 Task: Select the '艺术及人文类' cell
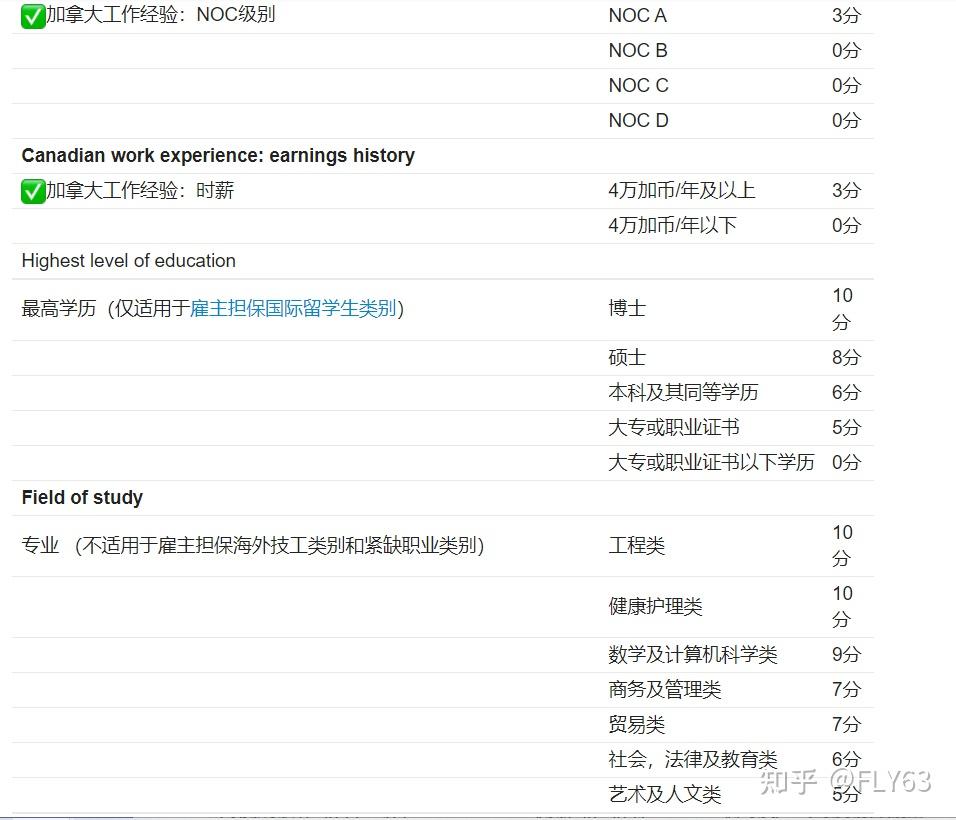[665, 794]
